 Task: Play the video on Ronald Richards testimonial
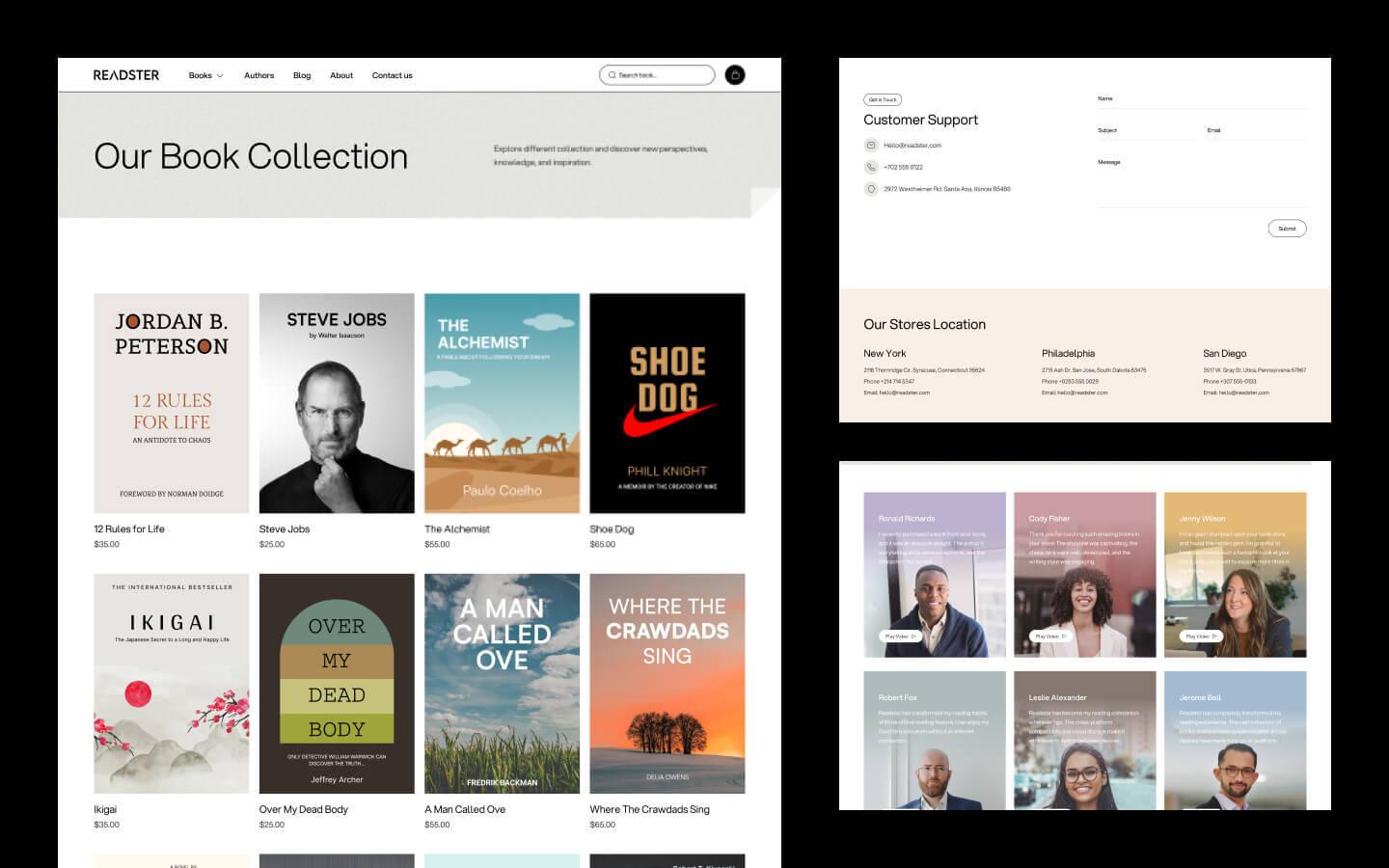coord(902,637)
